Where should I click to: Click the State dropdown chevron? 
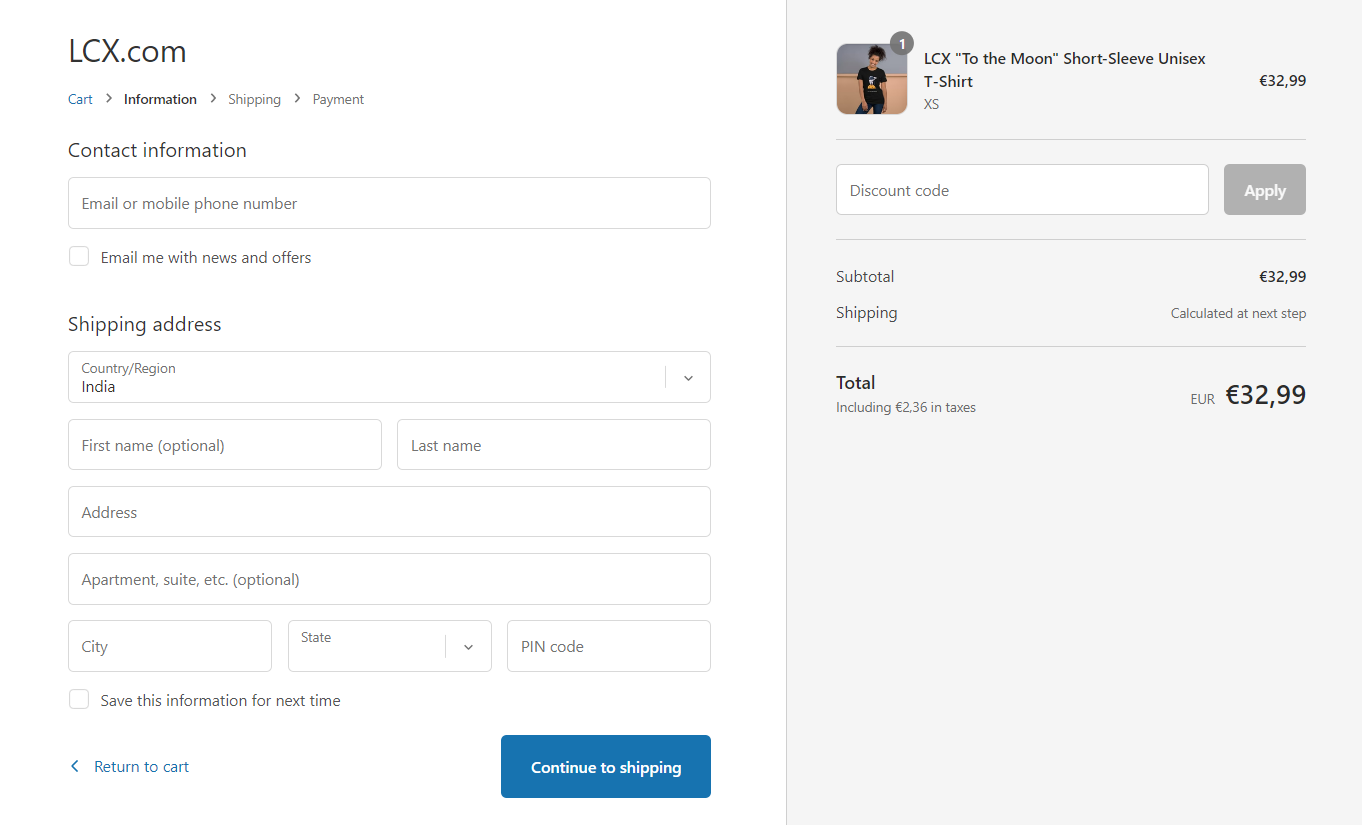pyautogui.click(x=468, y=647)
